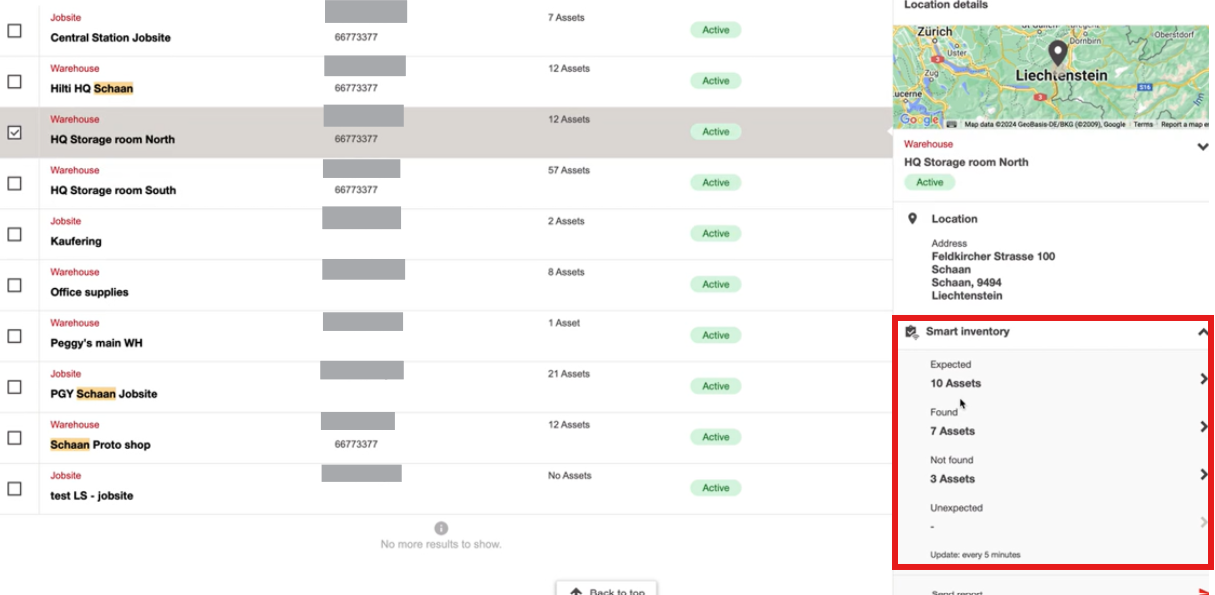1215x595 pixels.
Task: Tick the Kaufering jobsite checkbox
Action: (15, 234)
